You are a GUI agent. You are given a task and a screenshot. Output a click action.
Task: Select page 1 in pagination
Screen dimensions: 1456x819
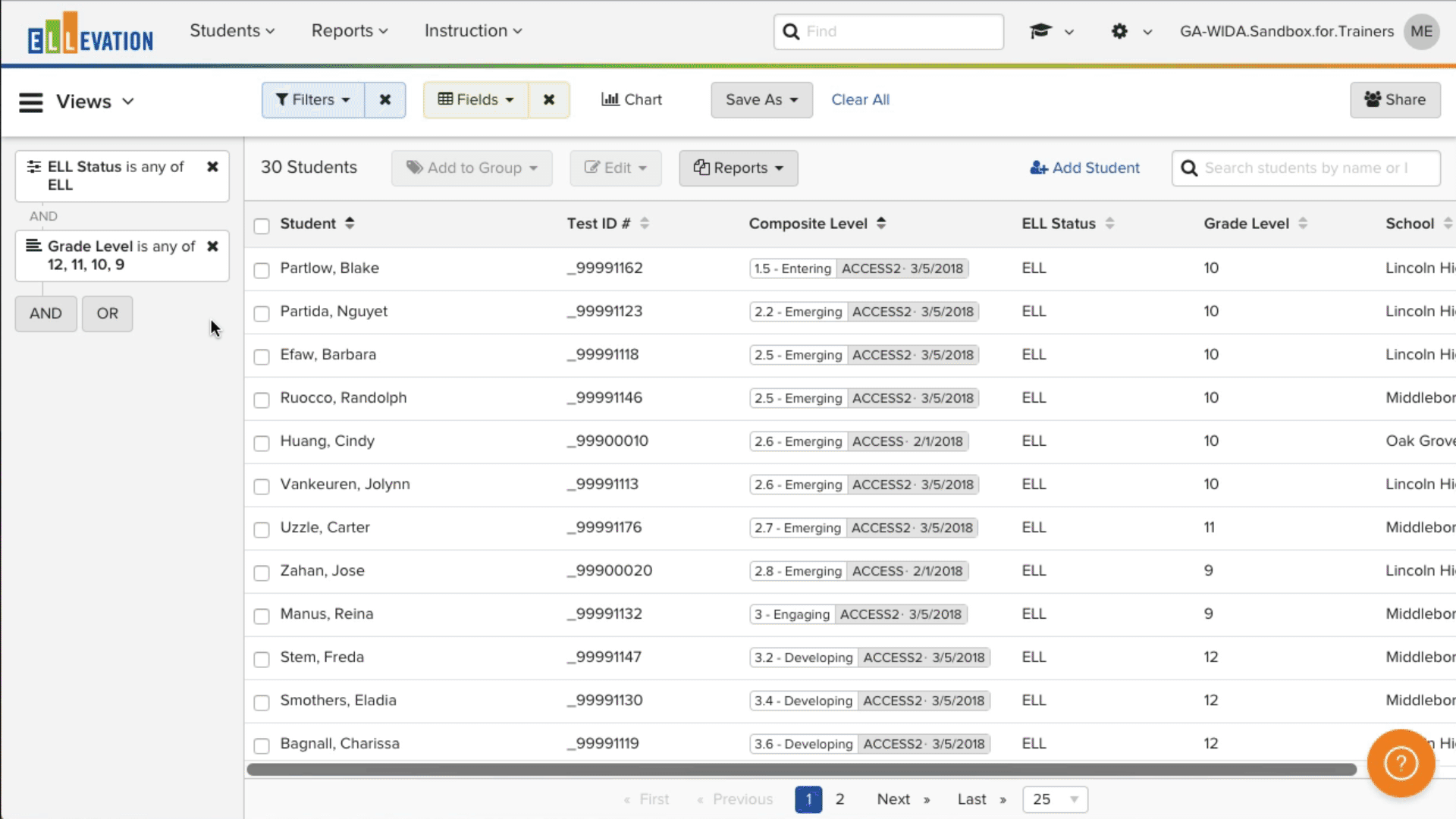pyautogui.click(x=808, y=799)
